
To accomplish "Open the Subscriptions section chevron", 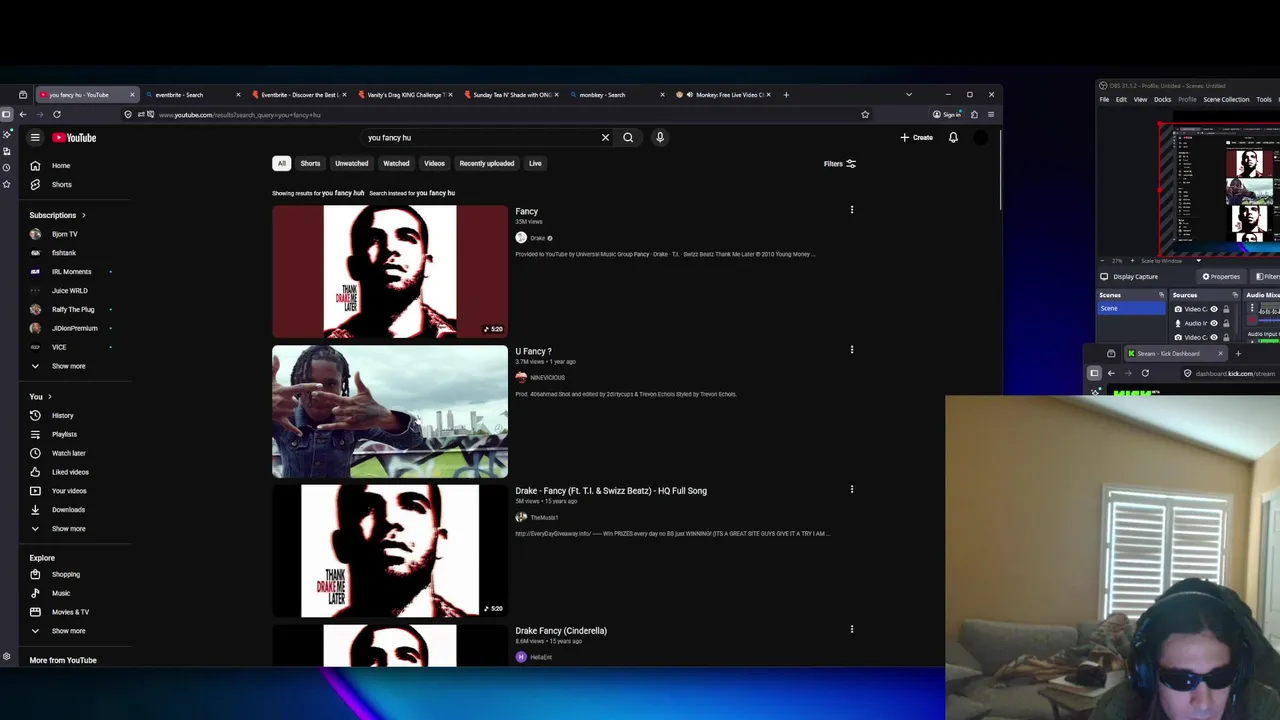I will (x=83, y=215).
